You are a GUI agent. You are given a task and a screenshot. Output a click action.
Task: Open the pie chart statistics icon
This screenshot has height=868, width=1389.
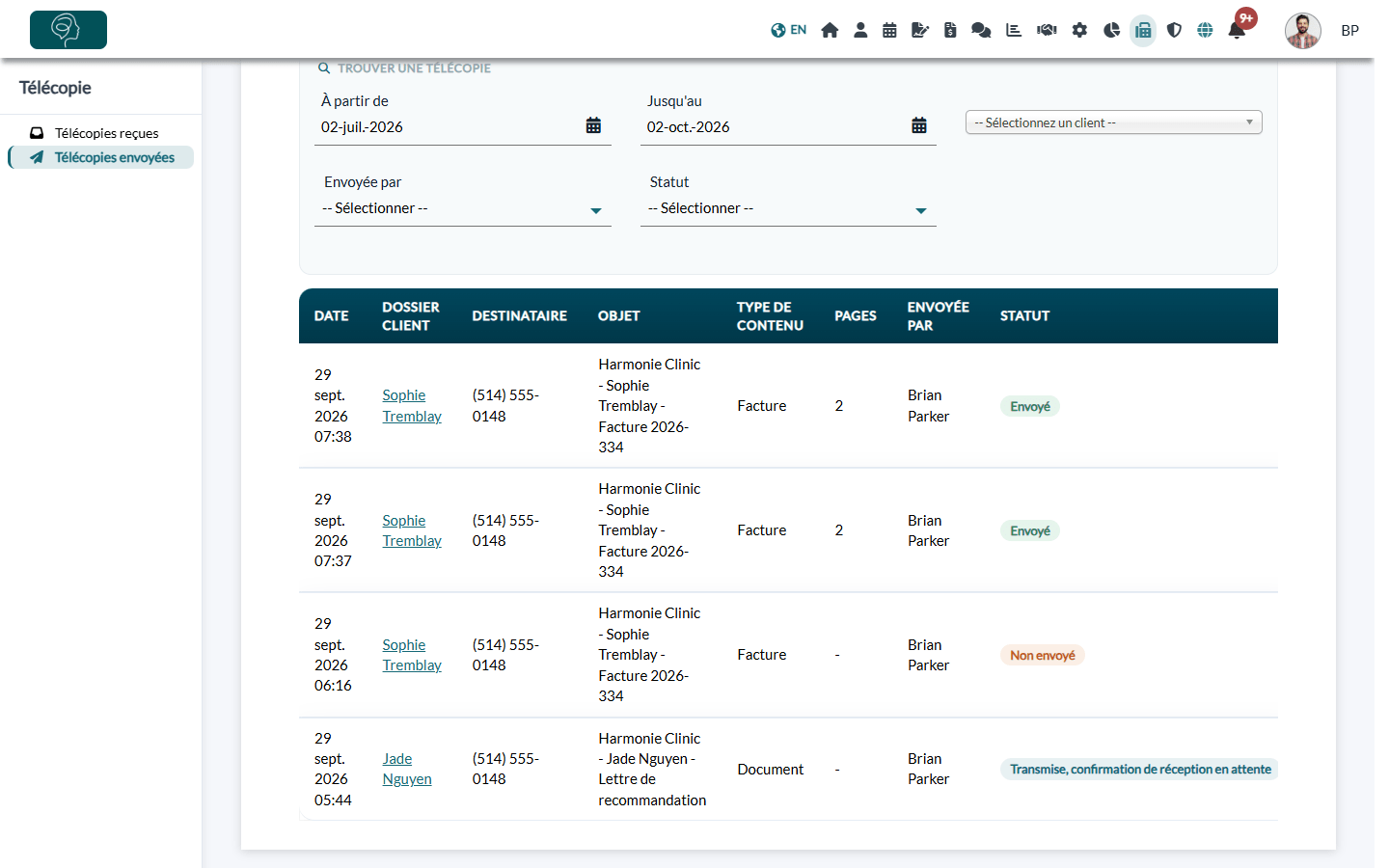click(x=1111, y=30)
